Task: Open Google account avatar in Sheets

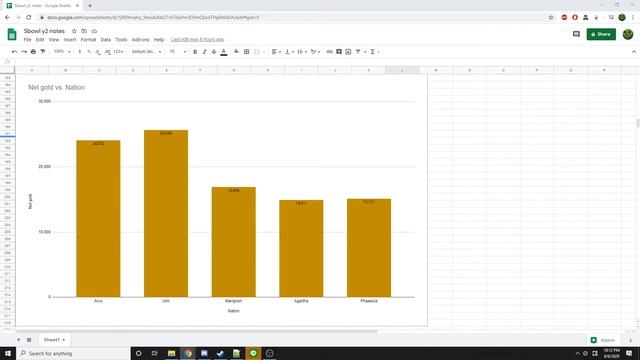Action: click(x=628, y=34)
